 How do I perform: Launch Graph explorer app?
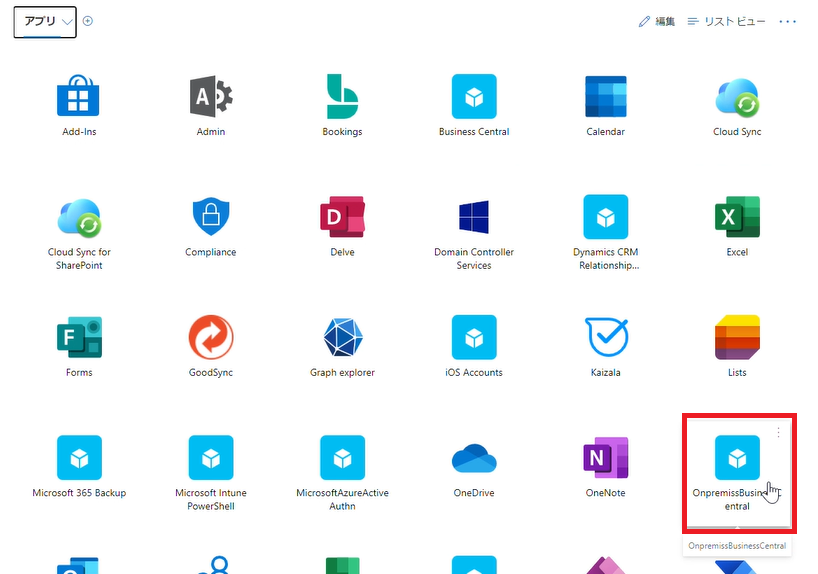(x=343, y=337)
